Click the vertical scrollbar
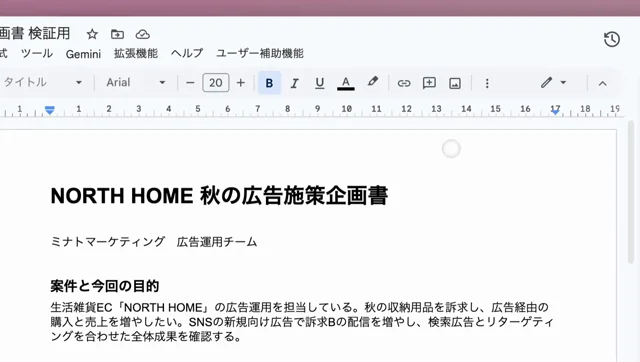 pos(631,192)
